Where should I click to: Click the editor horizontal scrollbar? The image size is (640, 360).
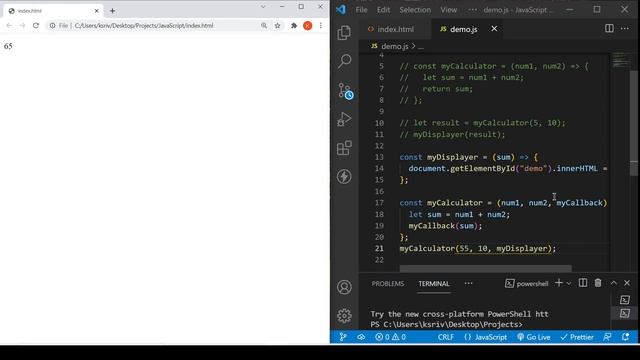click(485, 268)
